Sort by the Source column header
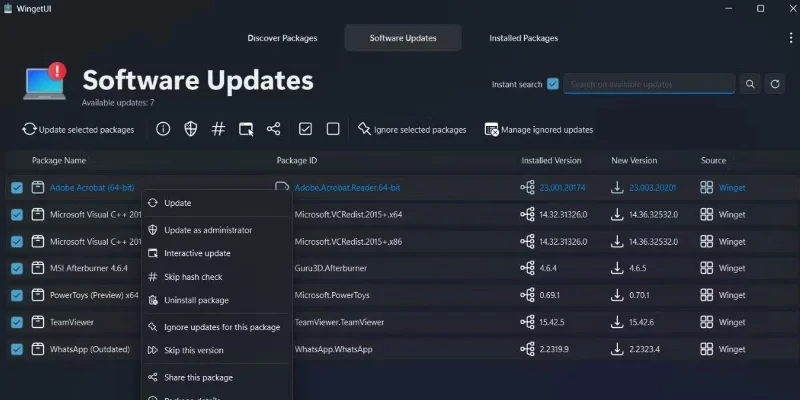The width and height of the screenshot is (800, 400). pos(713,160)
